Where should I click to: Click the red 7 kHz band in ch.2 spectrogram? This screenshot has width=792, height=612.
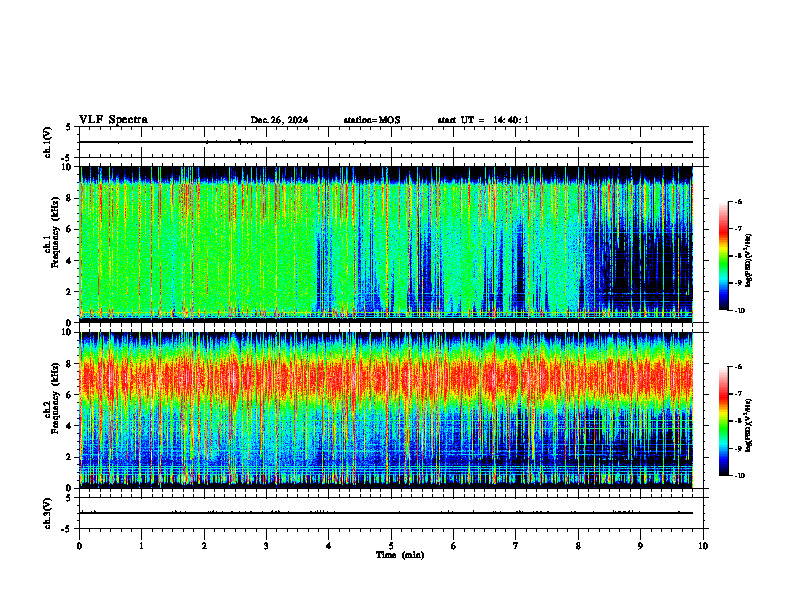click(x=386, y=378)
